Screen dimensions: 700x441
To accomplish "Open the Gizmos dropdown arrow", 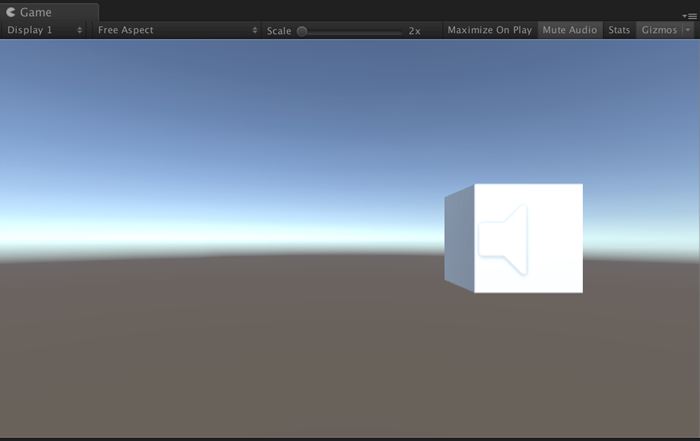I will 687,30.
